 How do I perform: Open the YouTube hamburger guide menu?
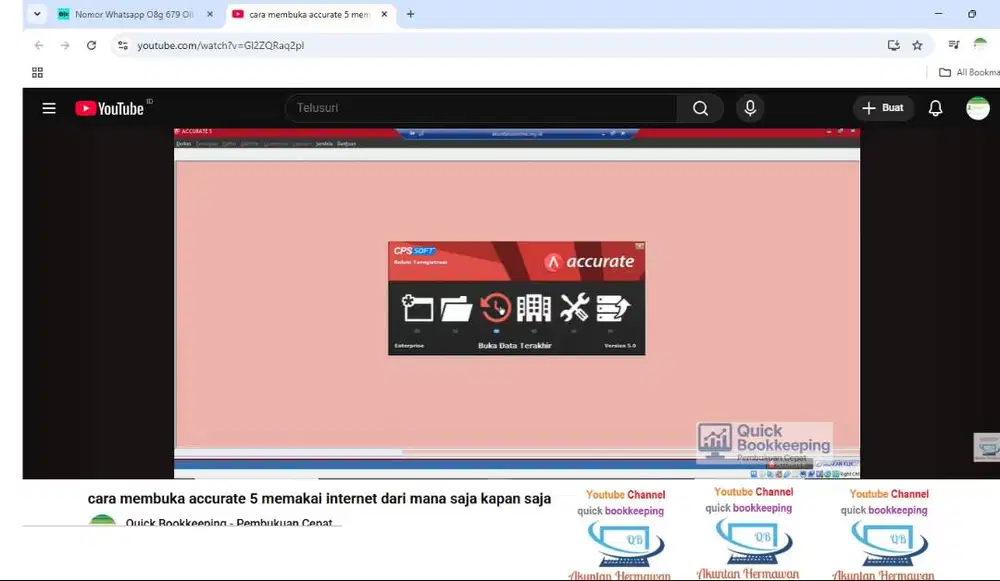point(49,108)
